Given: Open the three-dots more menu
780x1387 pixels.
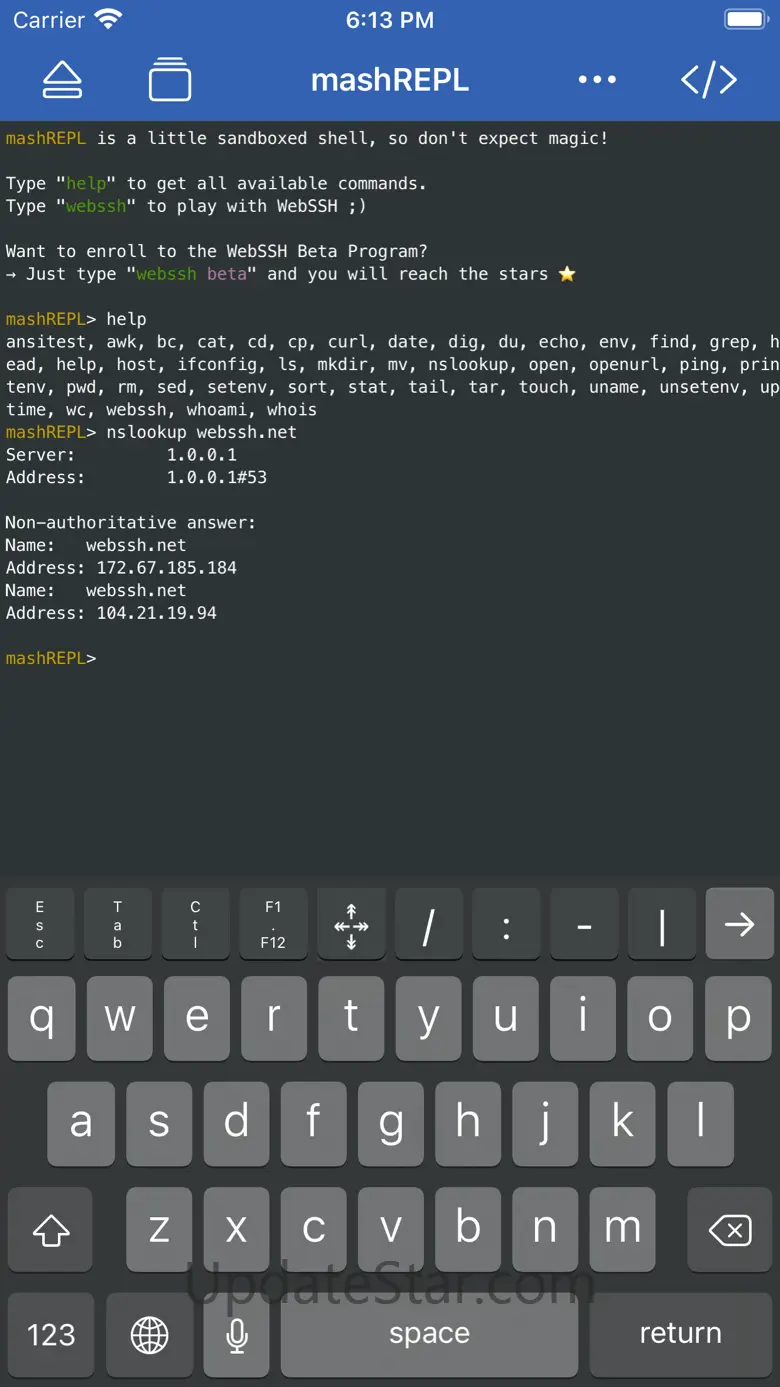Looking at the screenshot, I should (597, 80).
